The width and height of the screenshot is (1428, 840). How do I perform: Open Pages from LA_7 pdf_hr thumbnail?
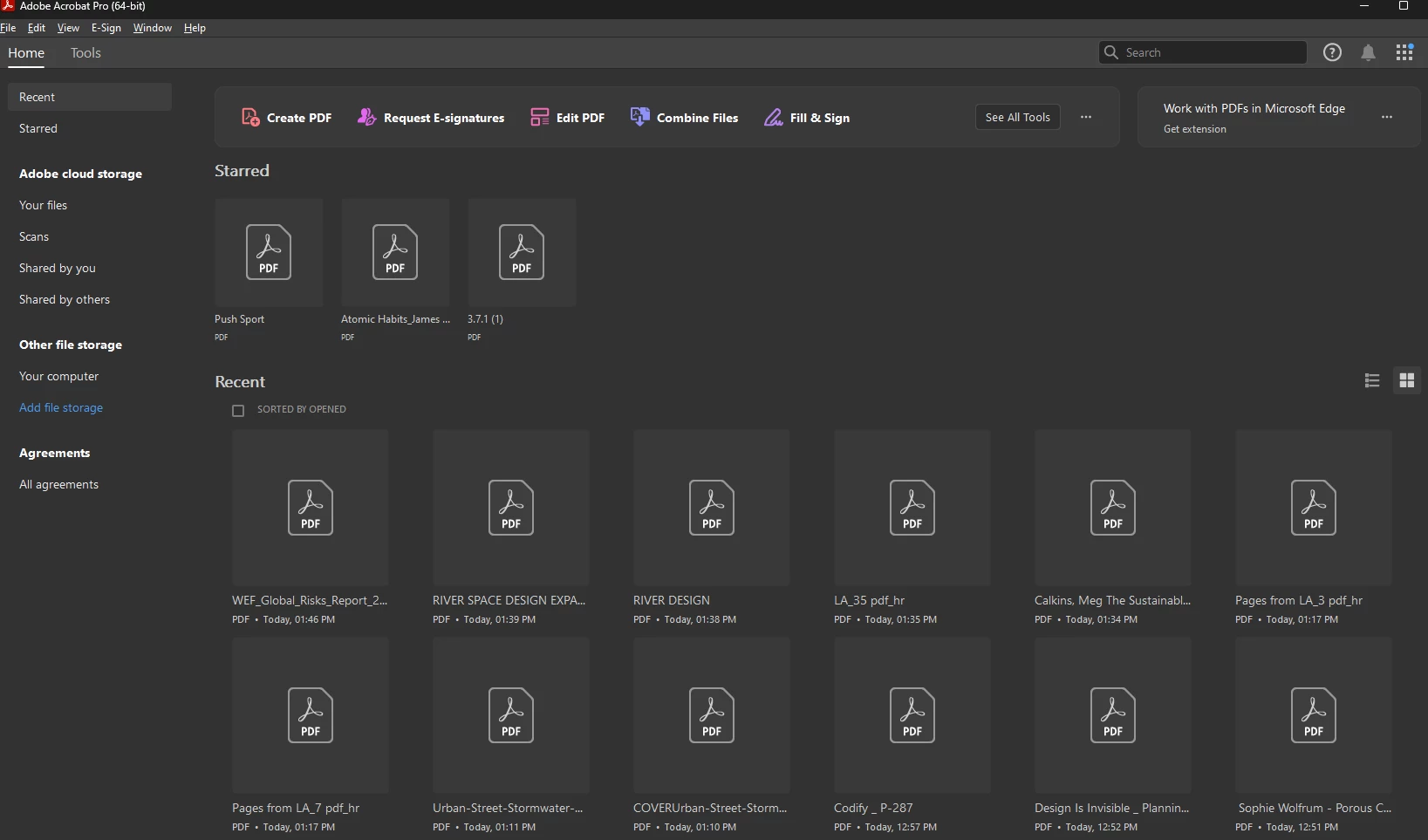click(311, 715)
